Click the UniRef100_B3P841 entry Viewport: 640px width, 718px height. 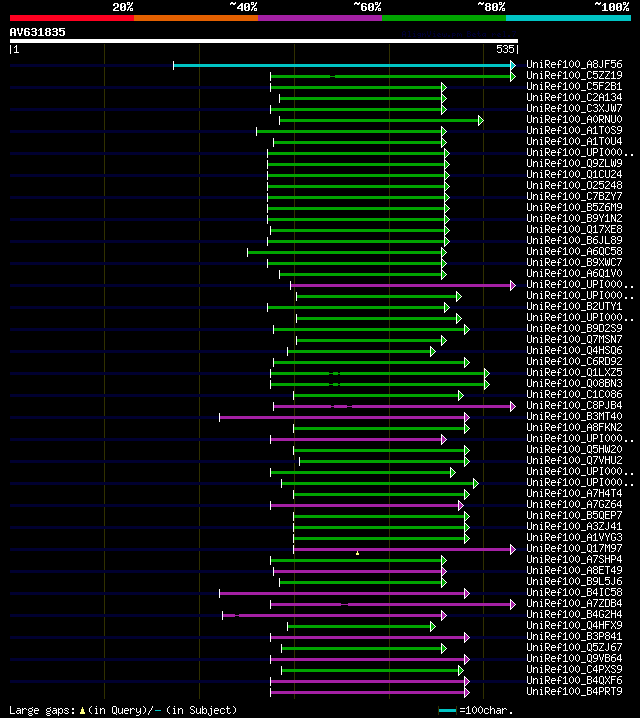pyautogui.click(x=574, y=636)
